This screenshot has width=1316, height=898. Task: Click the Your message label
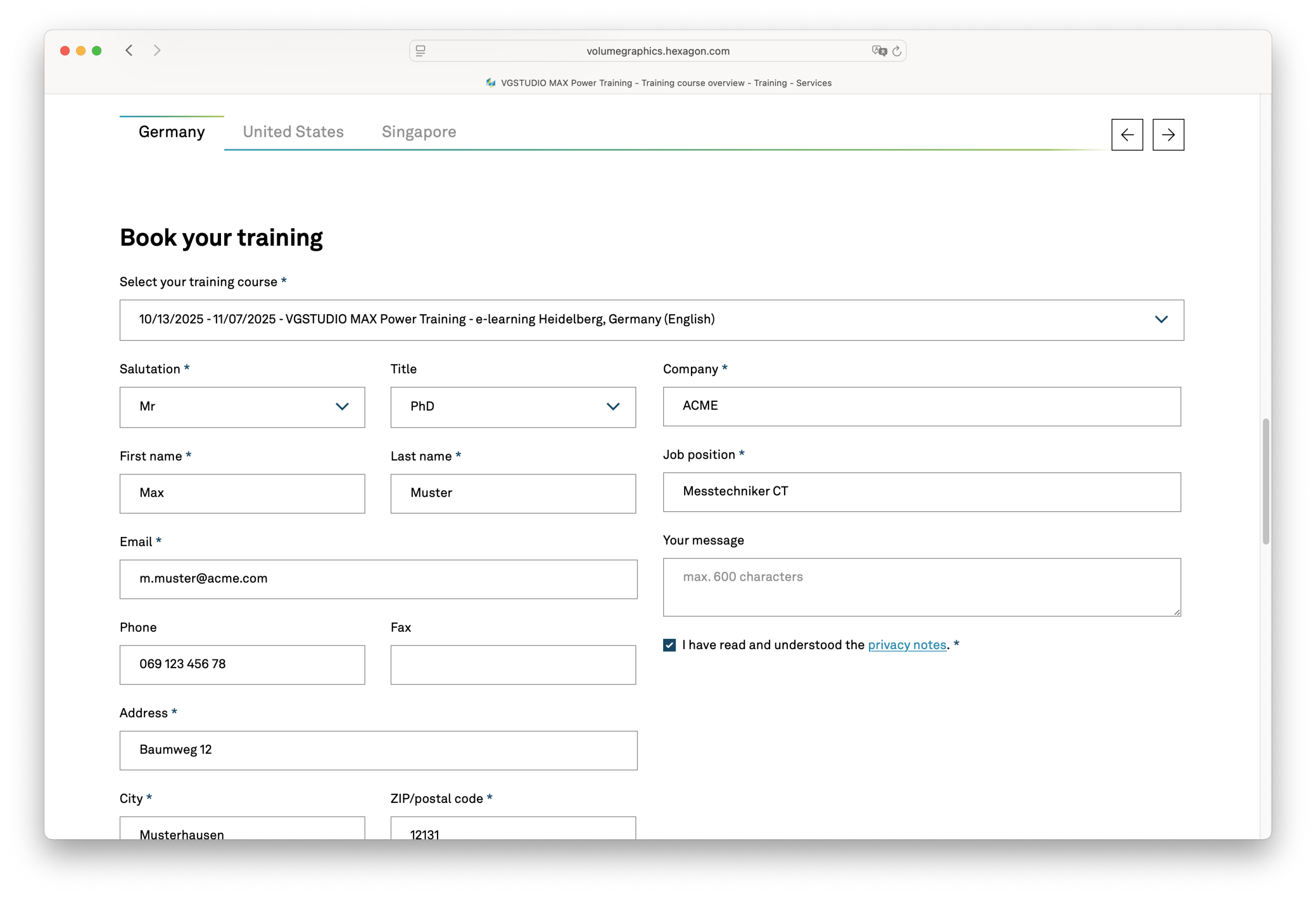tap(703, 541)
